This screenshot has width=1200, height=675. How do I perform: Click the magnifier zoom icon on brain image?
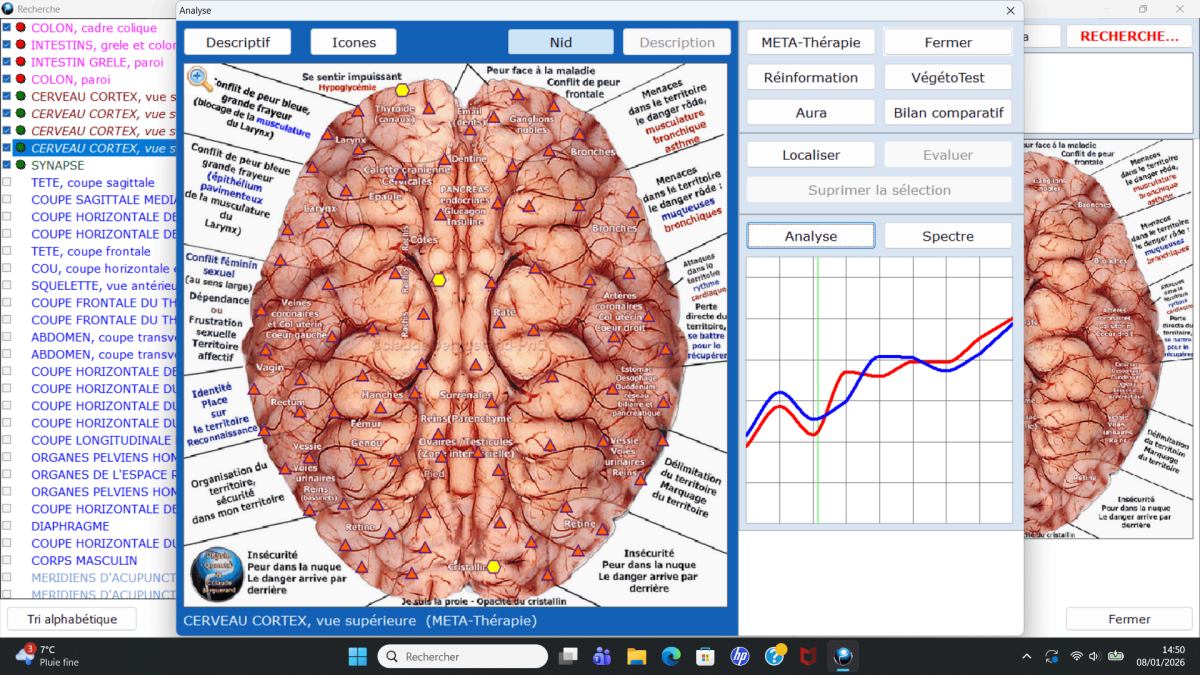tap(200, 79)
